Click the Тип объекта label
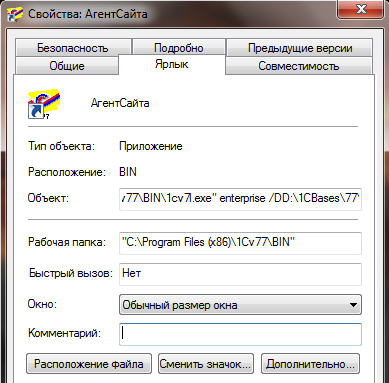Image resolution: width=389 pixels, height=383 pixels. coord(61,146)
